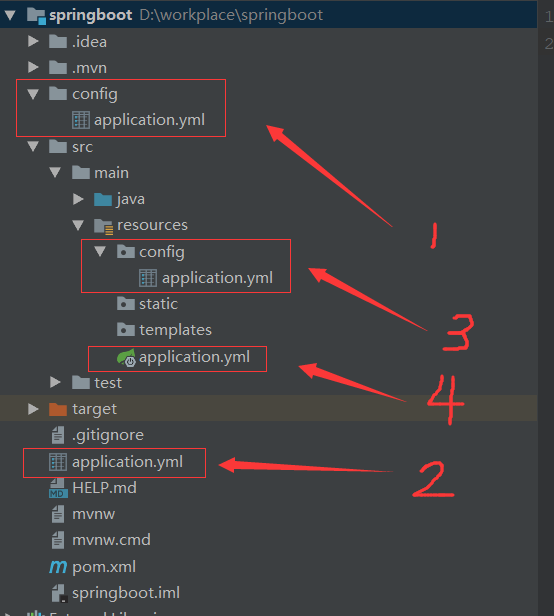
Task: Collapse the resources folder arrow
Action: (78, 225)
